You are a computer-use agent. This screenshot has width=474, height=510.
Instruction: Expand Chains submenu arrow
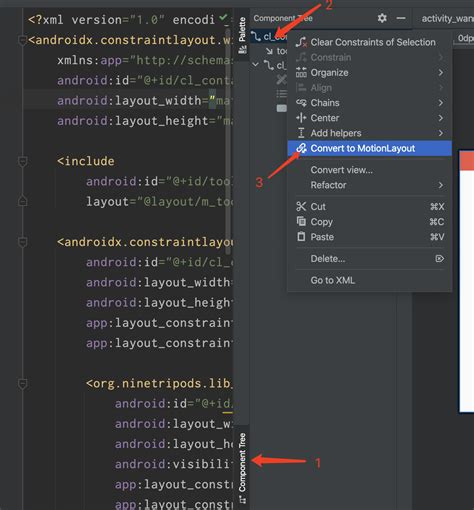click(x=441, y=103)
